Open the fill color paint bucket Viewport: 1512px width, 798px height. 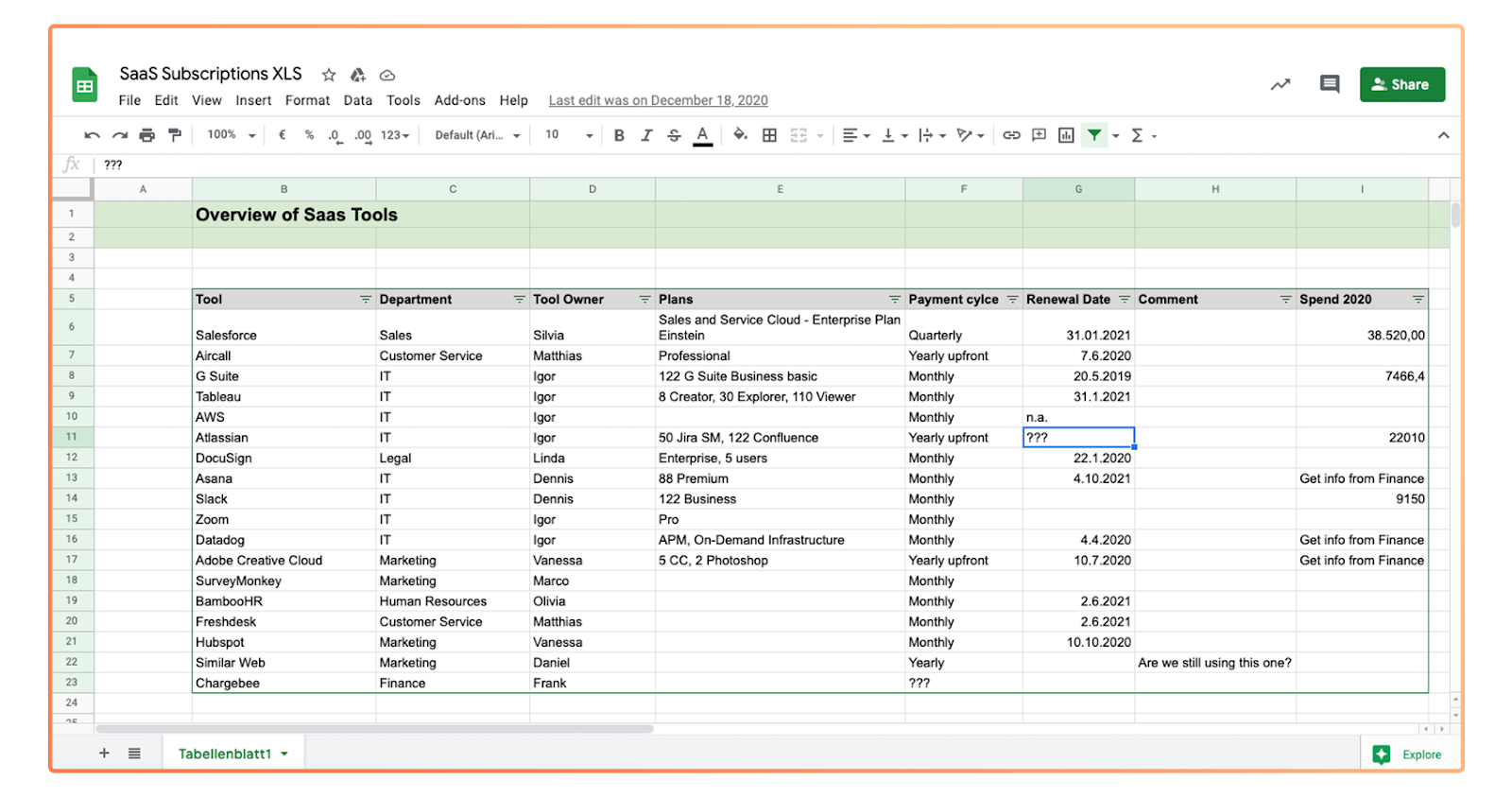(740, 135)
